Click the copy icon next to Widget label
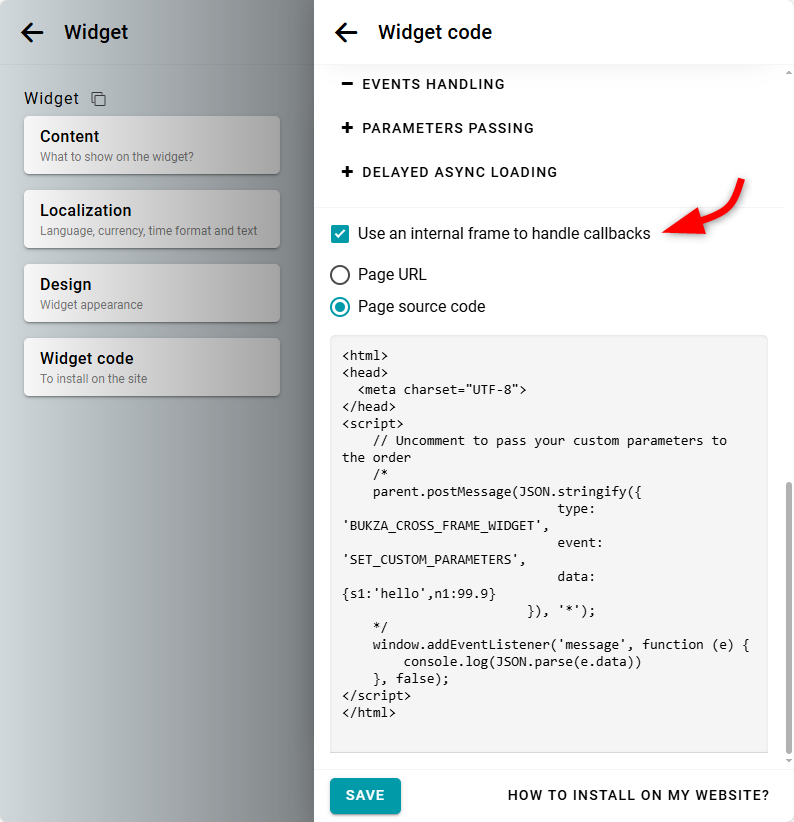The width and height of the screenshot is (794, 822). (98, 99)
